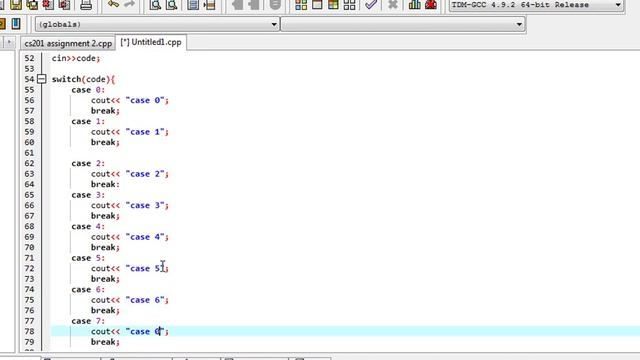Click the arrow of the empty members combo box
Viewport: 640px width, 360px height.
tap(519, 24)
